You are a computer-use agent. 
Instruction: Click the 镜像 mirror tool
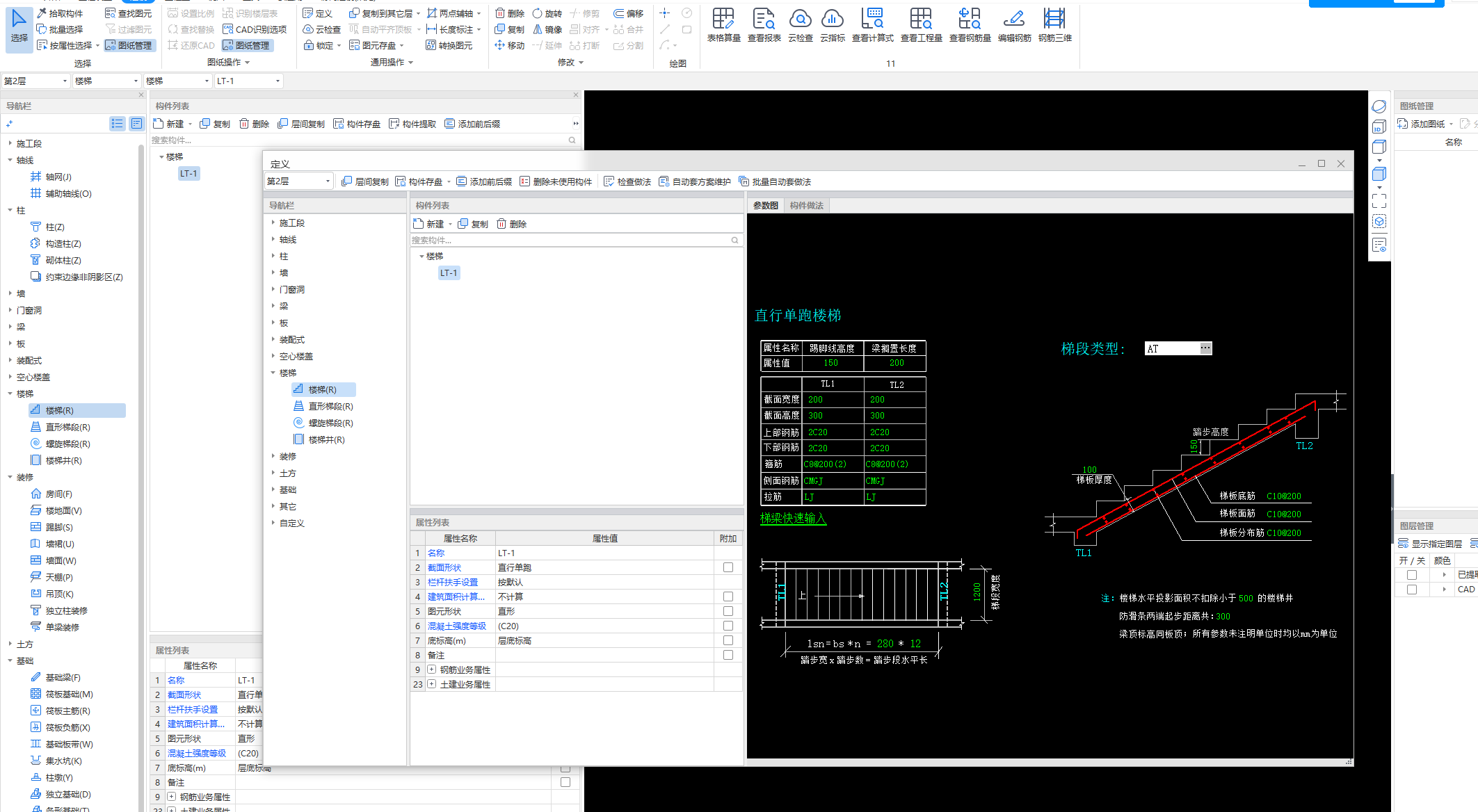(547, 29)
